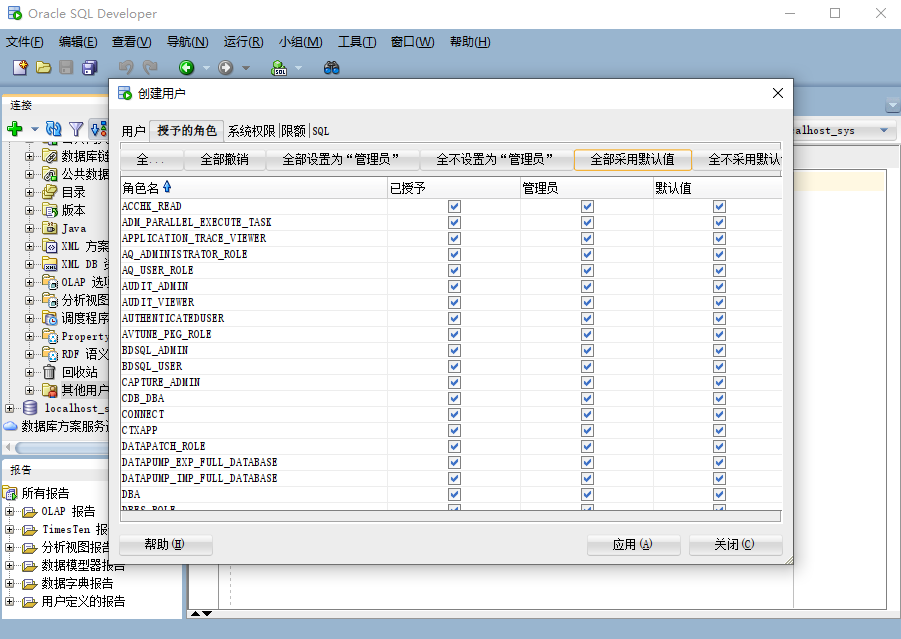Open the SQL Worksheet dropdown arrow
Screen dimensions: 901x639
pyautogui.click(x=298, y=68)
